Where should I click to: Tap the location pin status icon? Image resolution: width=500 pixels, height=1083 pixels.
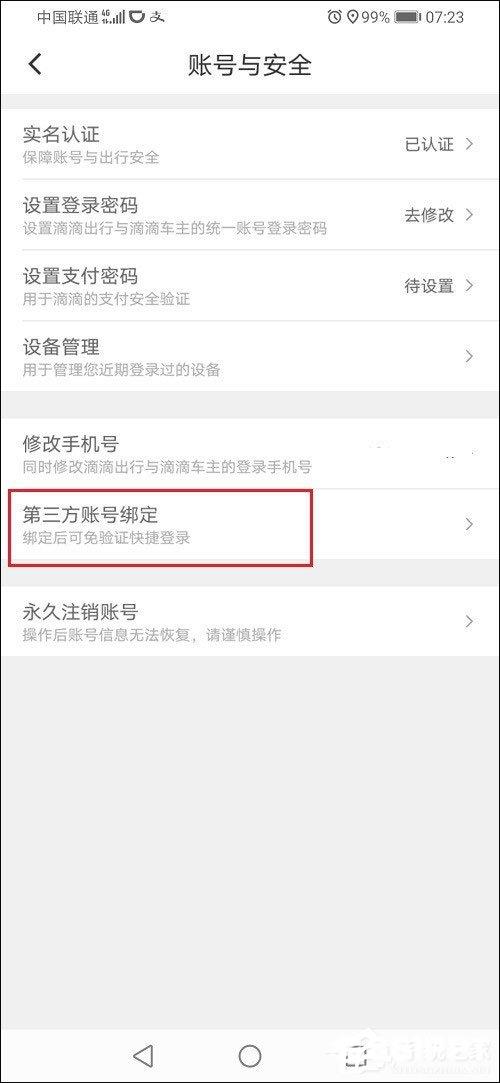352,17
